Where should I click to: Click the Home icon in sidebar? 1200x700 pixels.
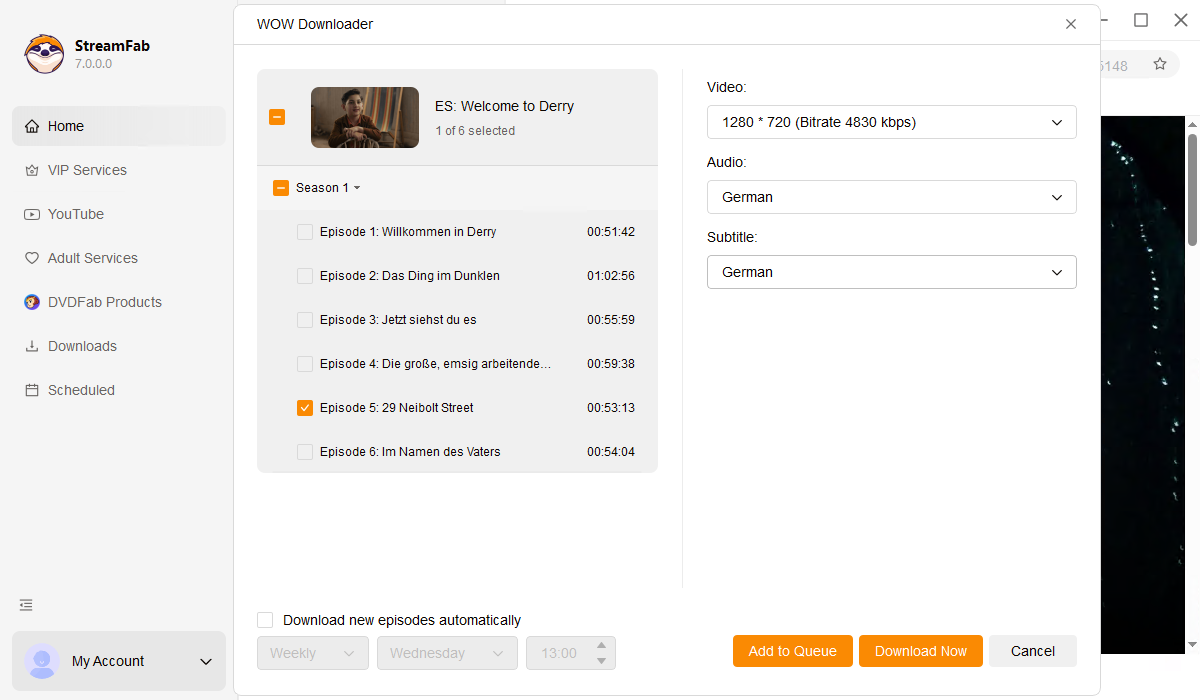(x=32, y=126)
